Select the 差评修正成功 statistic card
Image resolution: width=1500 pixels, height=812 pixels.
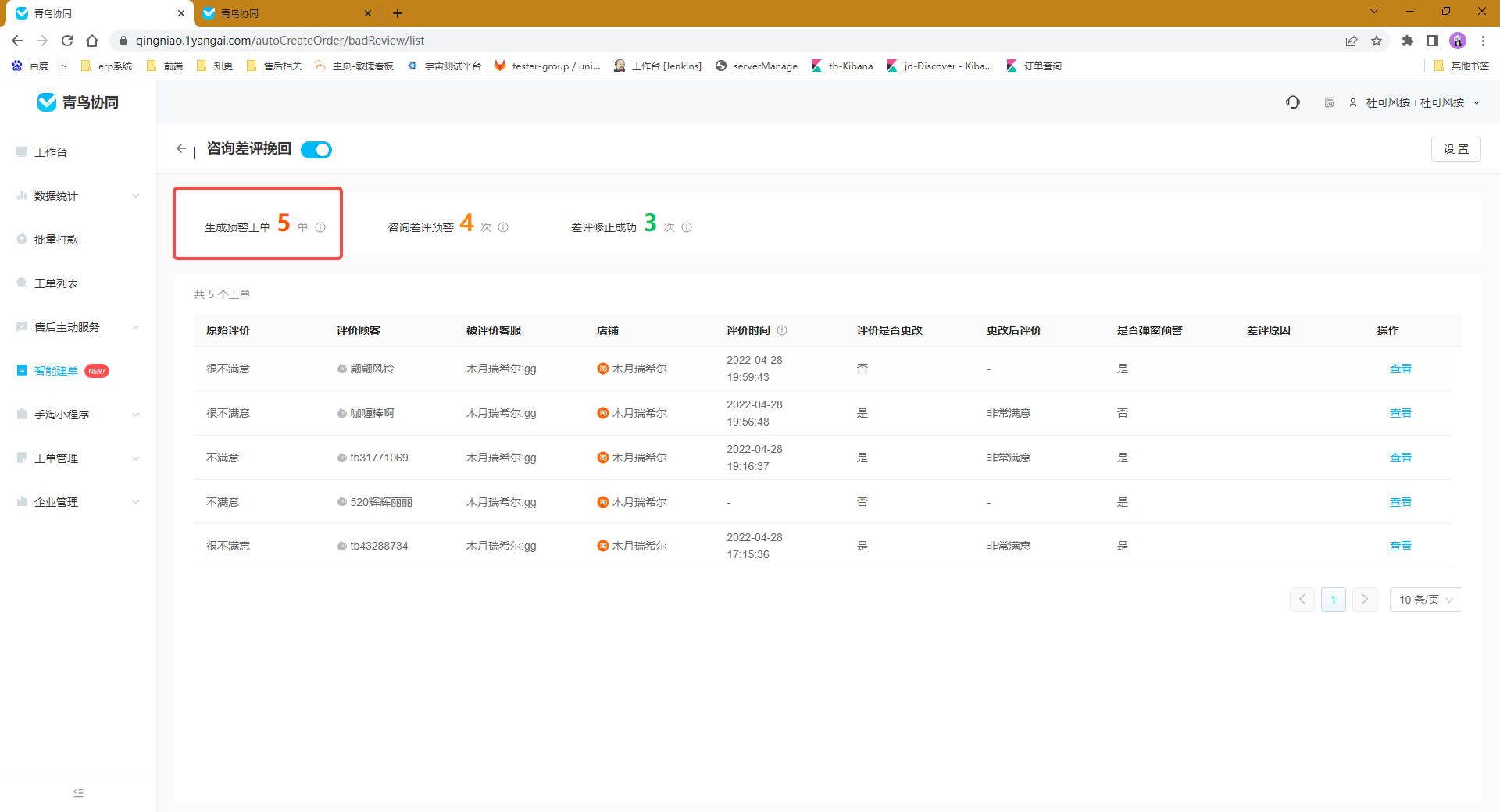[x=631, y=224]
